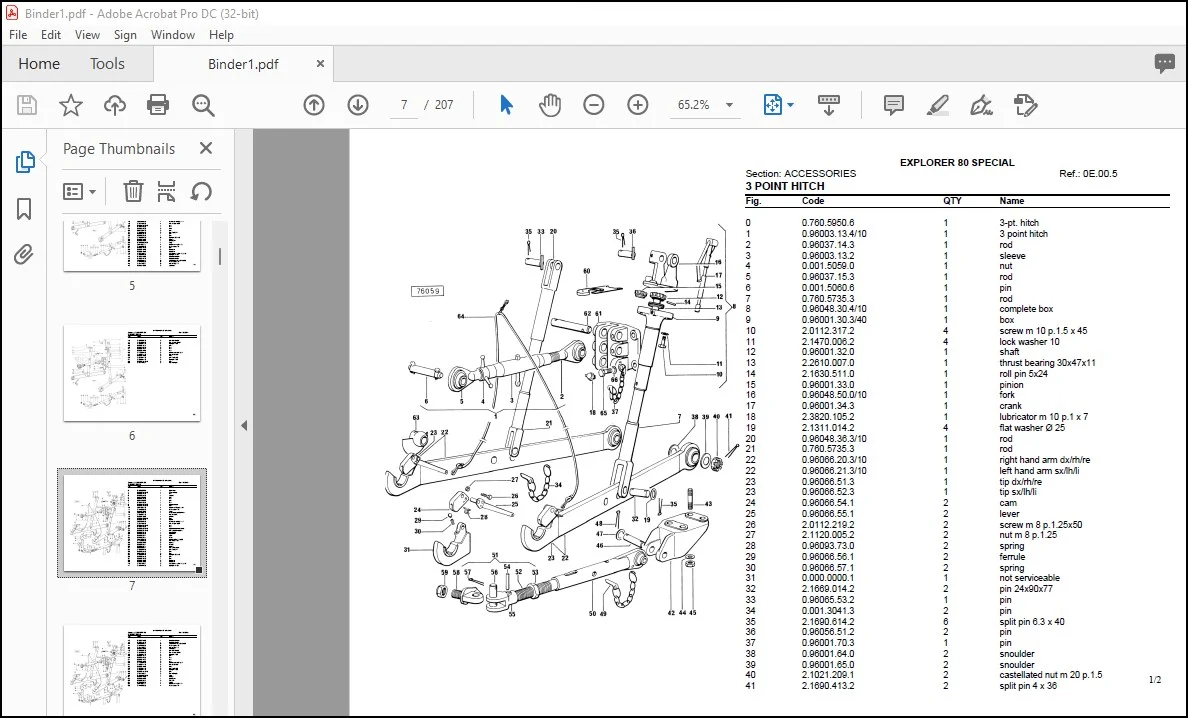Select page 5 thumbnail
Image resolution: width=1188 pixels, height=718 pixels.
coord(132,245)
